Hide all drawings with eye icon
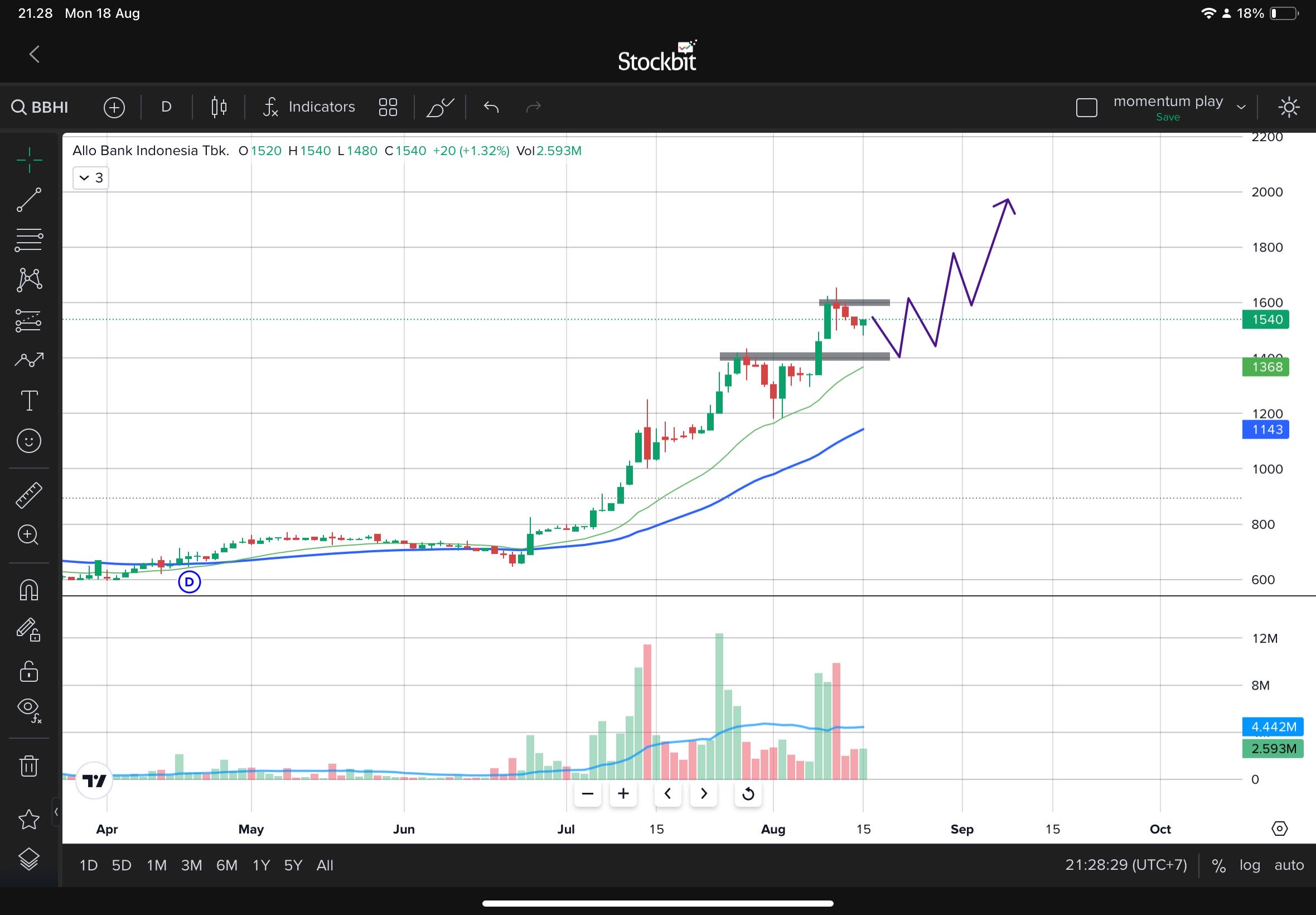 click(29, 710)
